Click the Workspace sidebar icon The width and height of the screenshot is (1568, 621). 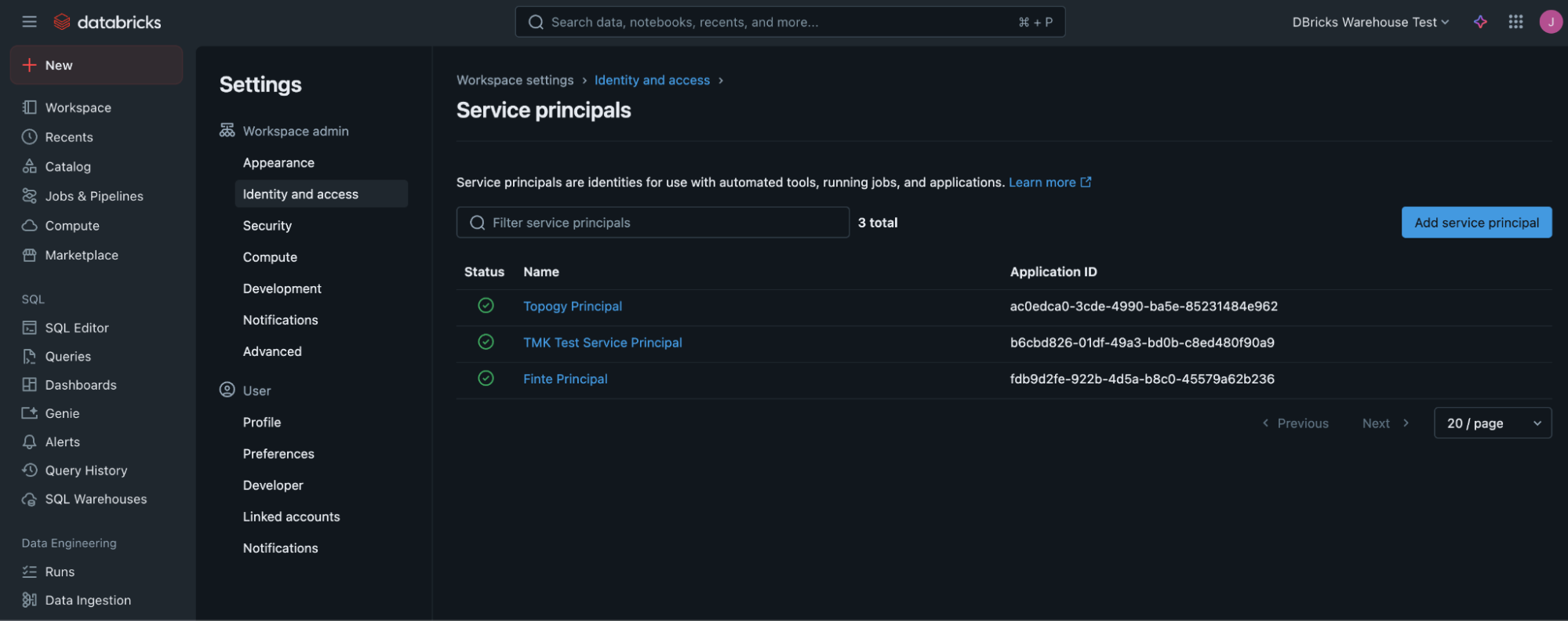pyautogui.click(x=30, y=107)
